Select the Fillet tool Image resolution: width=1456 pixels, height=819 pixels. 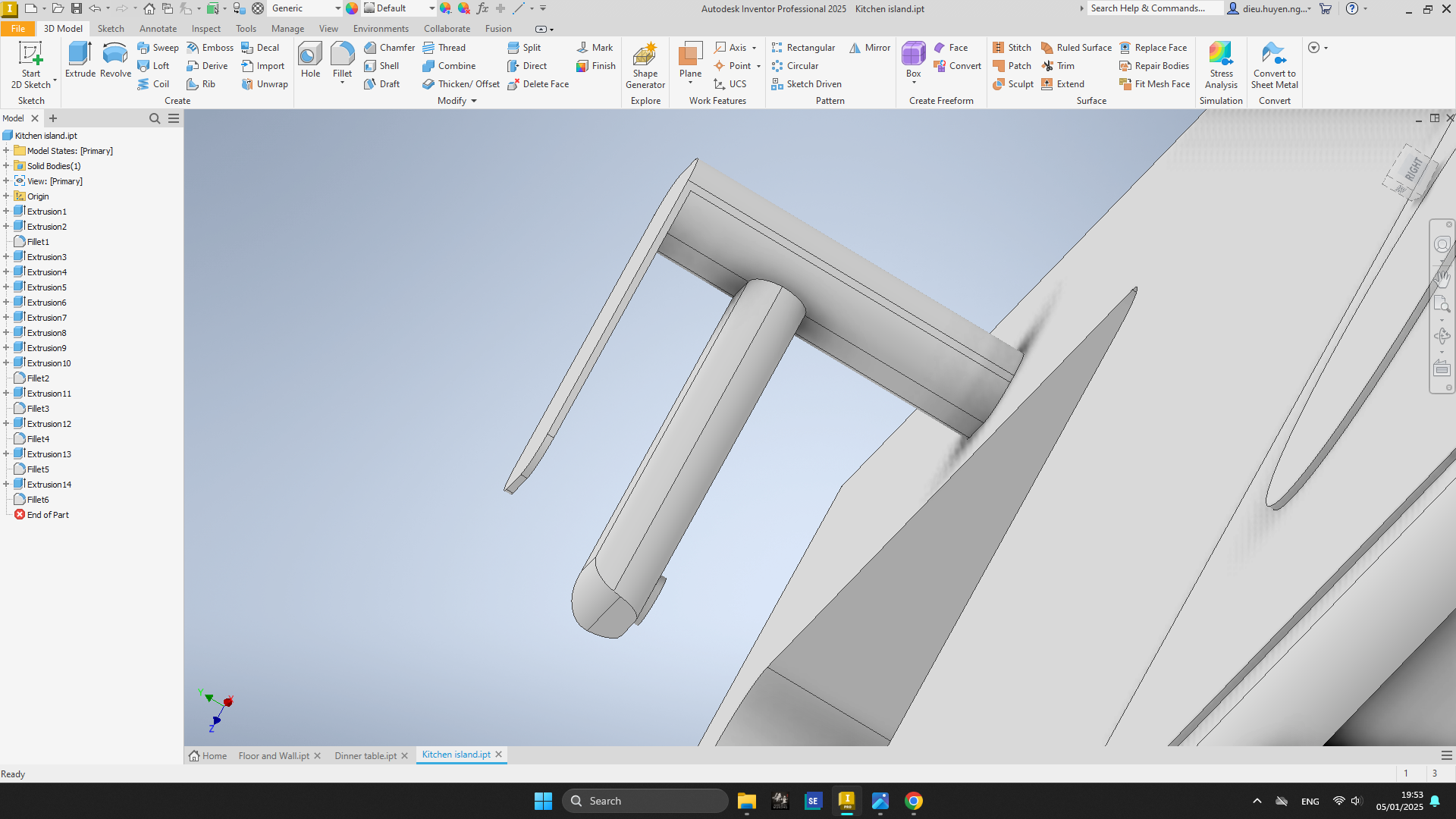(342, 60)
